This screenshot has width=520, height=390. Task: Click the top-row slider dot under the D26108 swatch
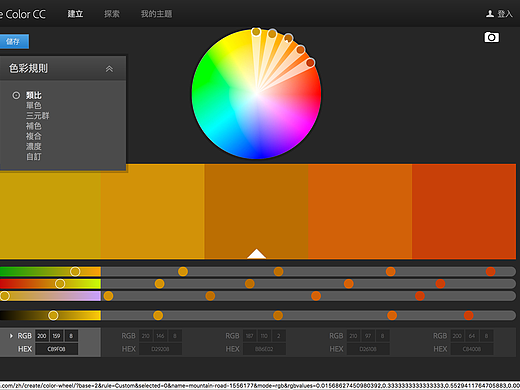pos(390,271)
